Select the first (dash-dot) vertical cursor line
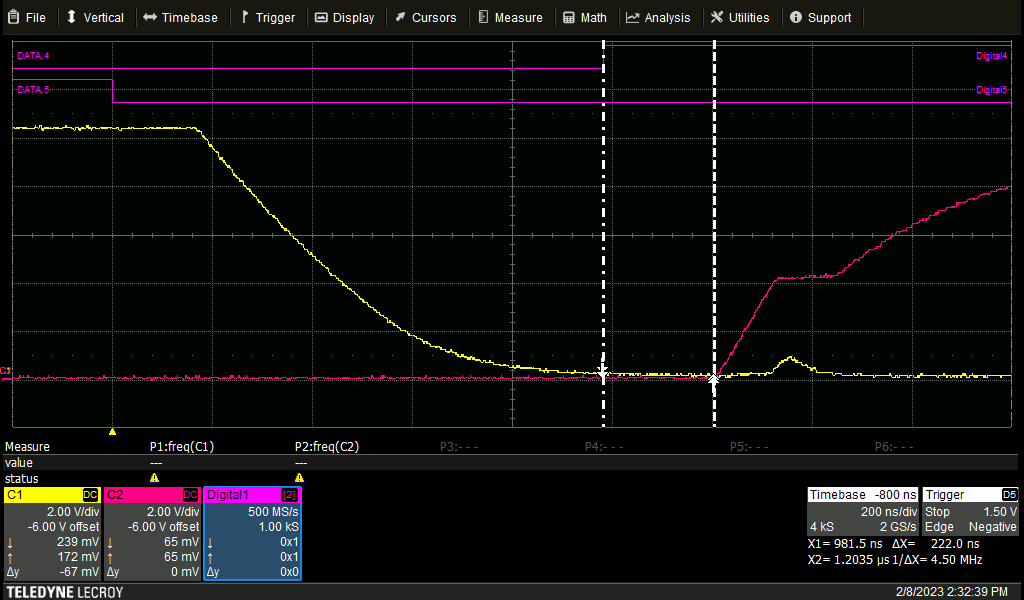 pos(603,235)
